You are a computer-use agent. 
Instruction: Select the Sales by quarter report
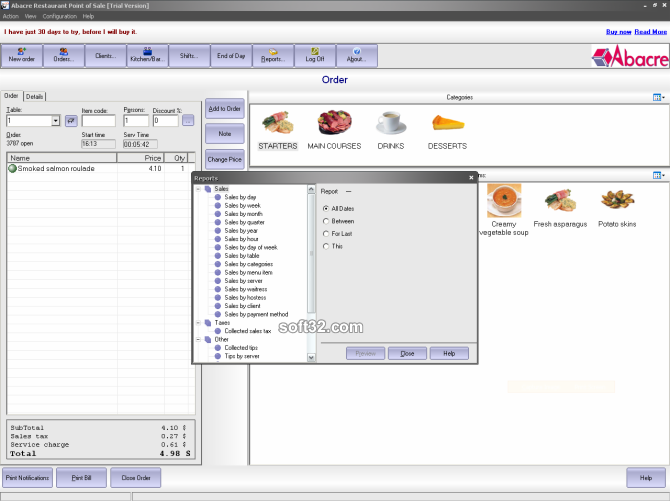click(244, 222)
